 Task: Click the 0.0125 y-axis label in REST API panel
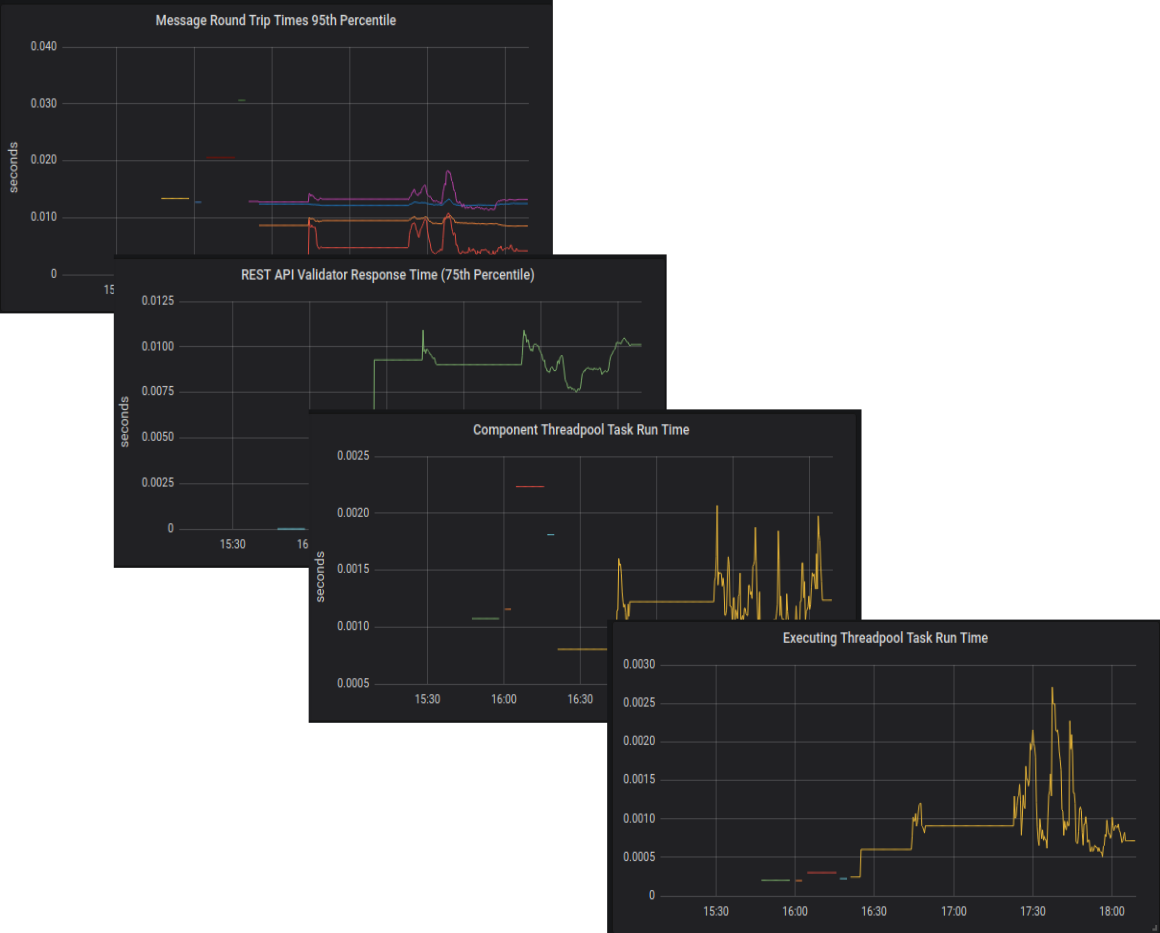pyautogui.click(x=156, y=301)
